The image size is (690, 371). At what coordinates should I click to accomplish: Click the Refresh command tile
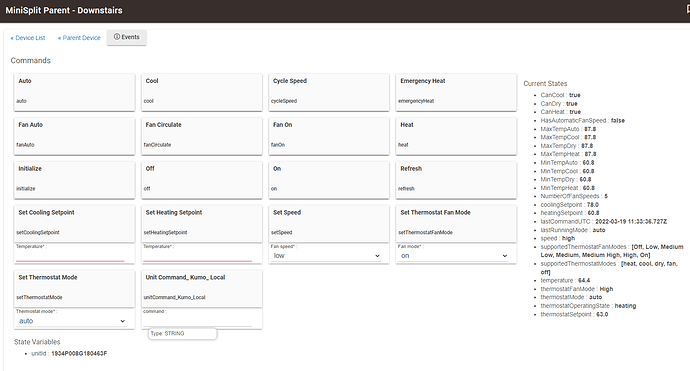456,180
